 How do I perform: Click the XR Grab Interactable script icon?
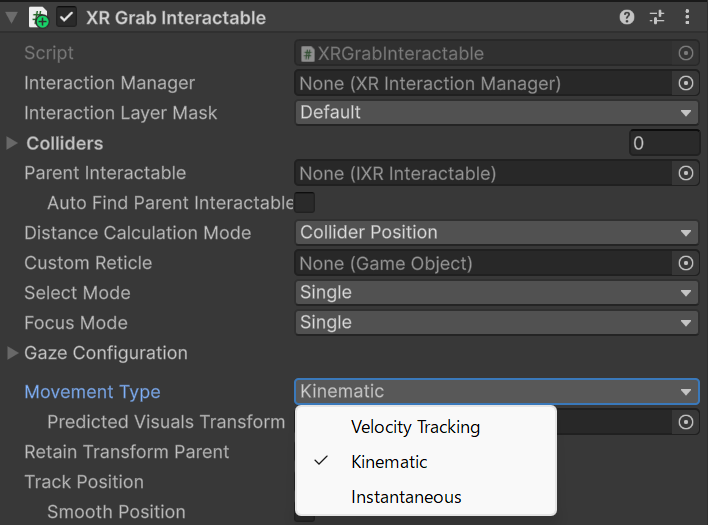tap(39, 17)
